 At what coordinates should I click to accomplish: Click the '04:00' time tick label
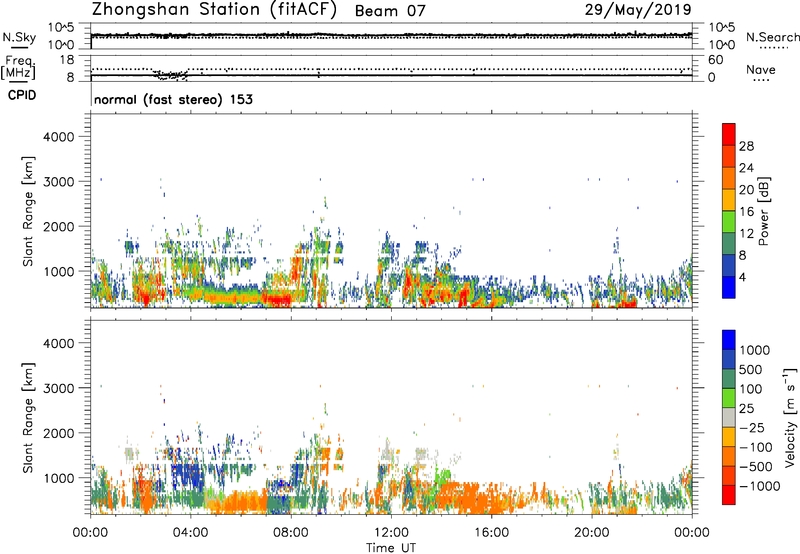point(190,533)
